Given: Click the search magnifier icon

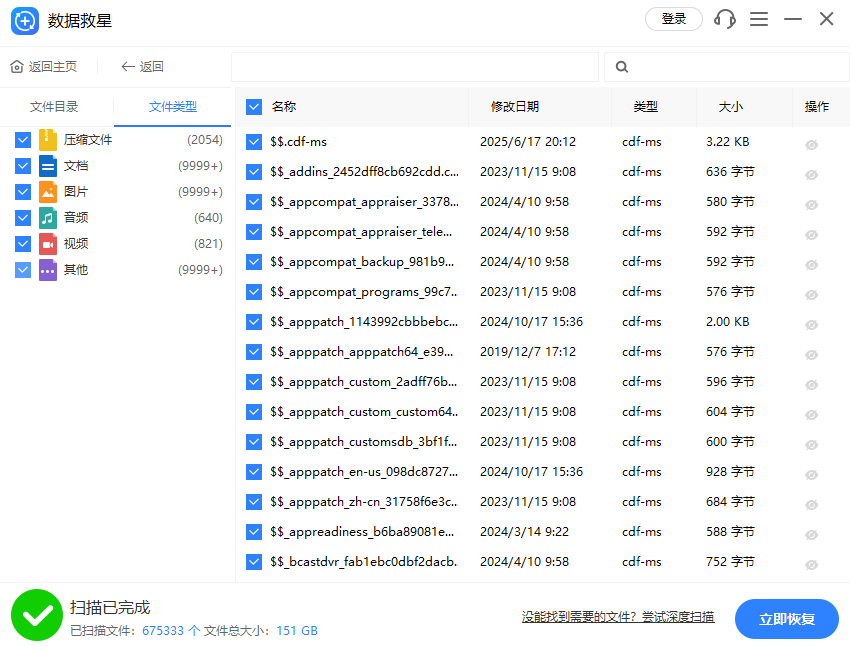Looking at the screenshot, I should click(x=622, y=67).
